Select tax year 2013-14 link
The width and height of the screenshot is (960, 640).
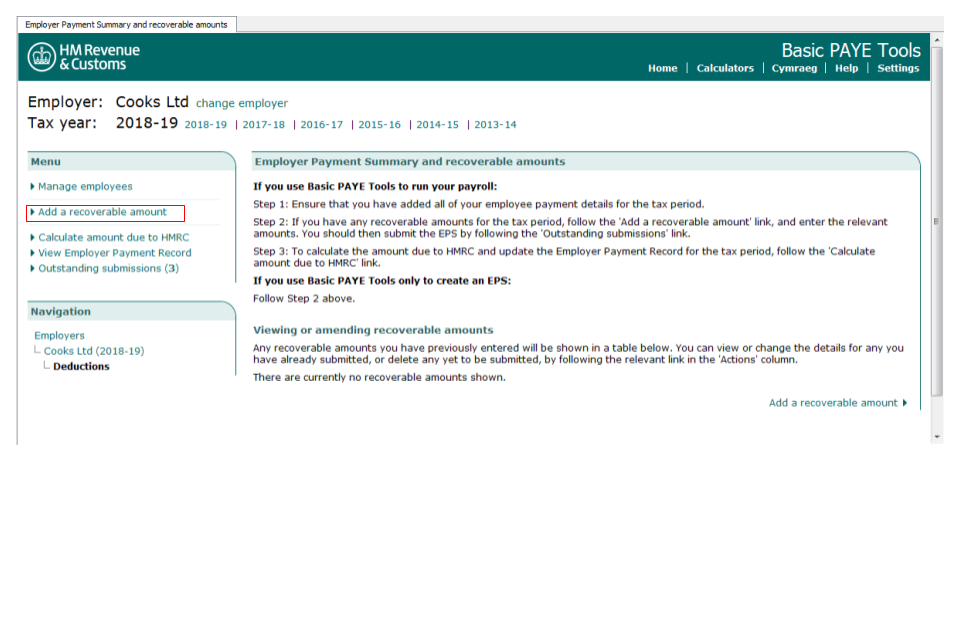495,124
